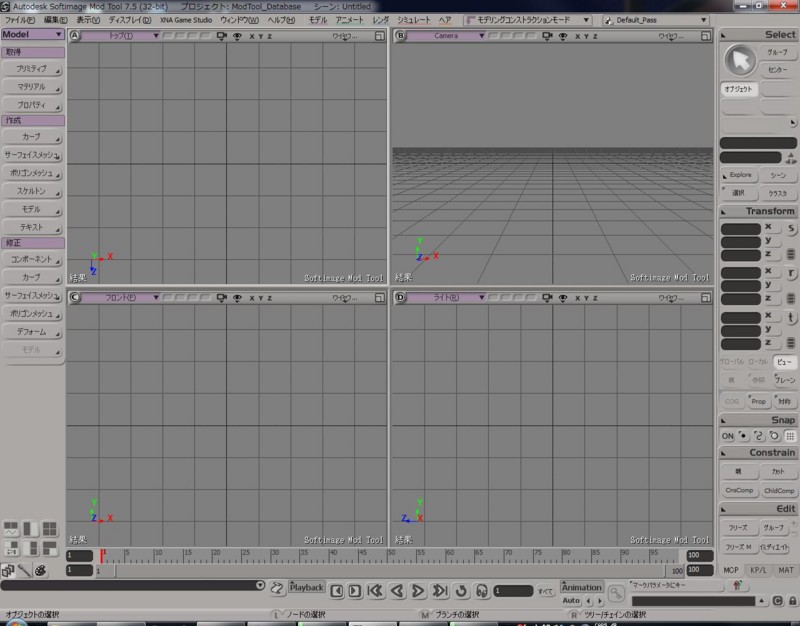Select the arrow selection tool icon
This screenshot has width=800, height=626.
tap(740, 60)
